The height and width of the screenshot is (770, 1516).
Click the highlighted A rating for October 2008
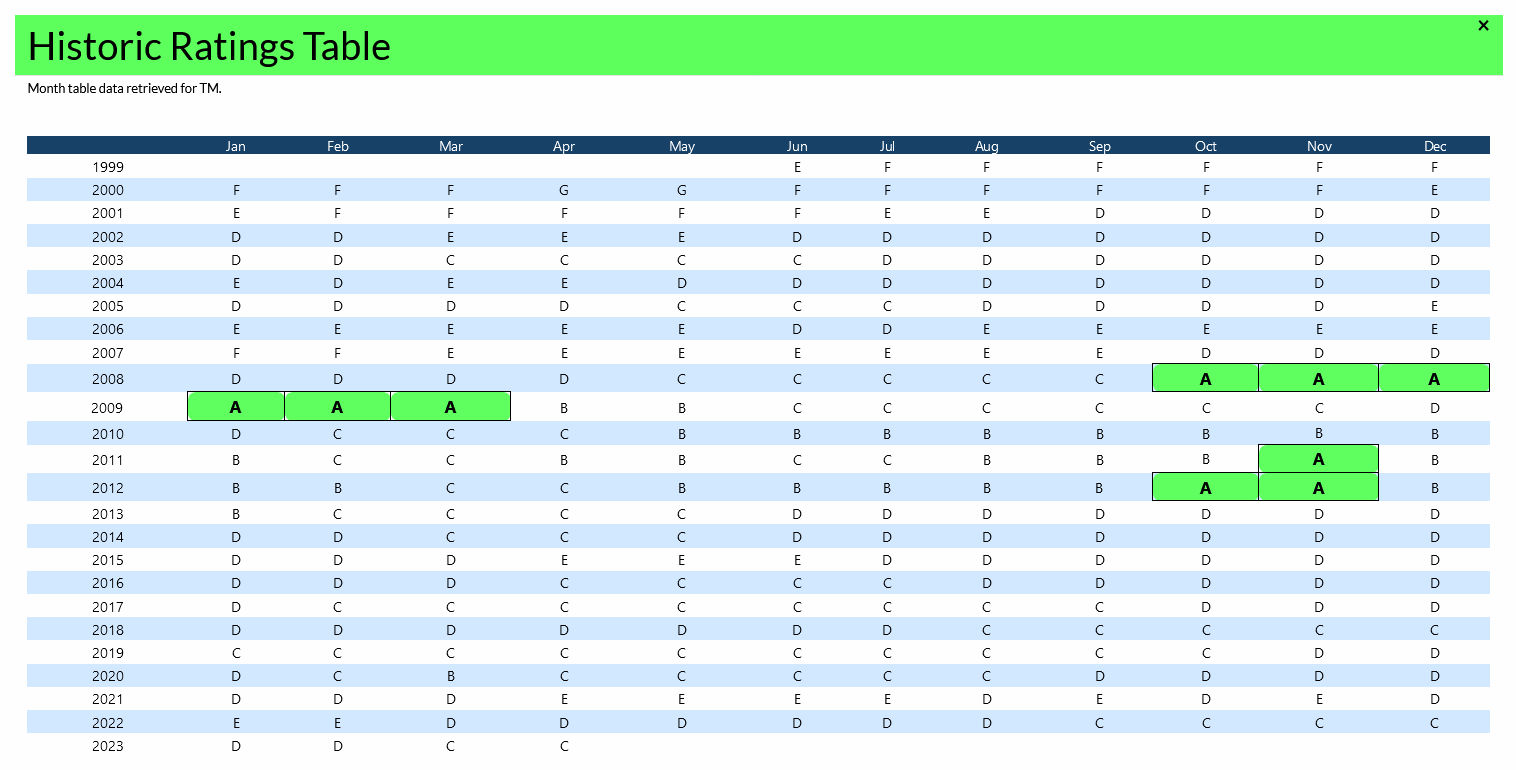1205,378
